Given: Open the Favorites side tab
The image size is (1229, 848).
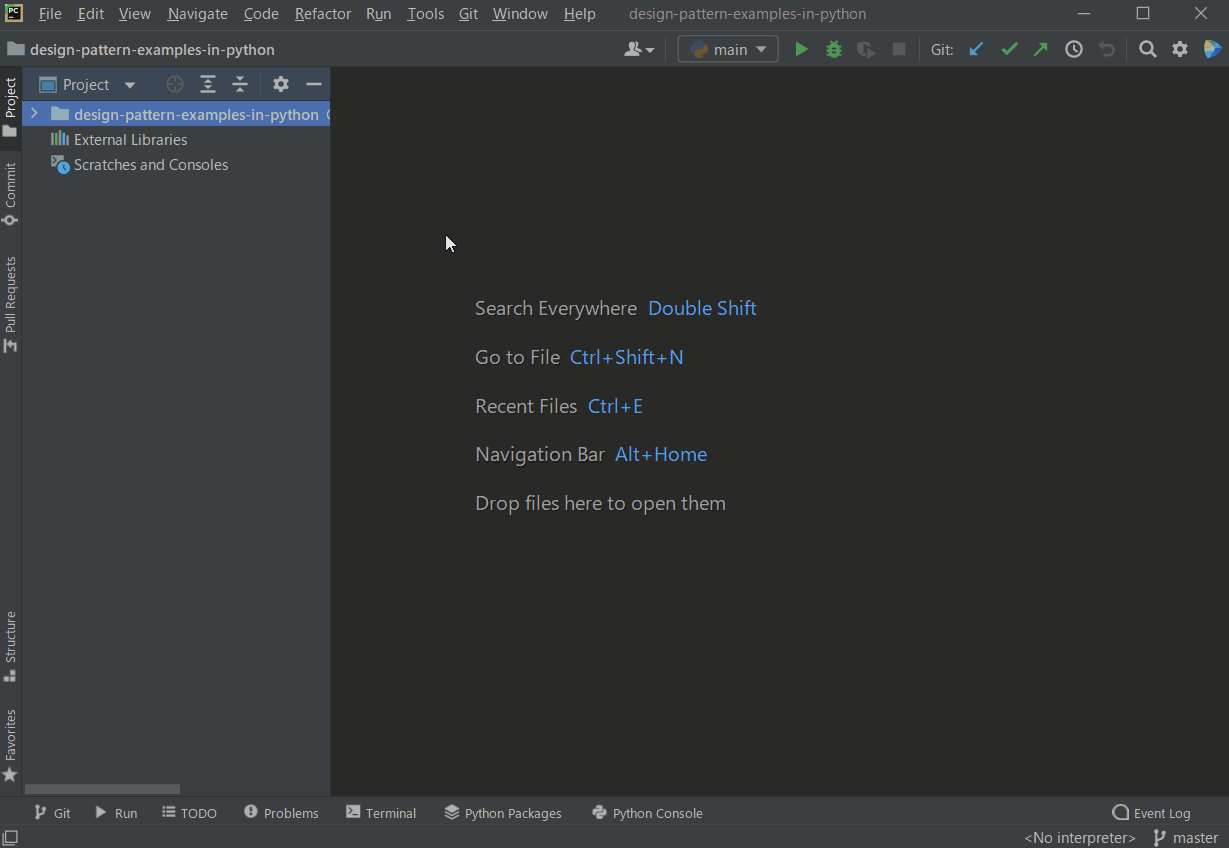Looking at the screenshot, I should 10,745.
